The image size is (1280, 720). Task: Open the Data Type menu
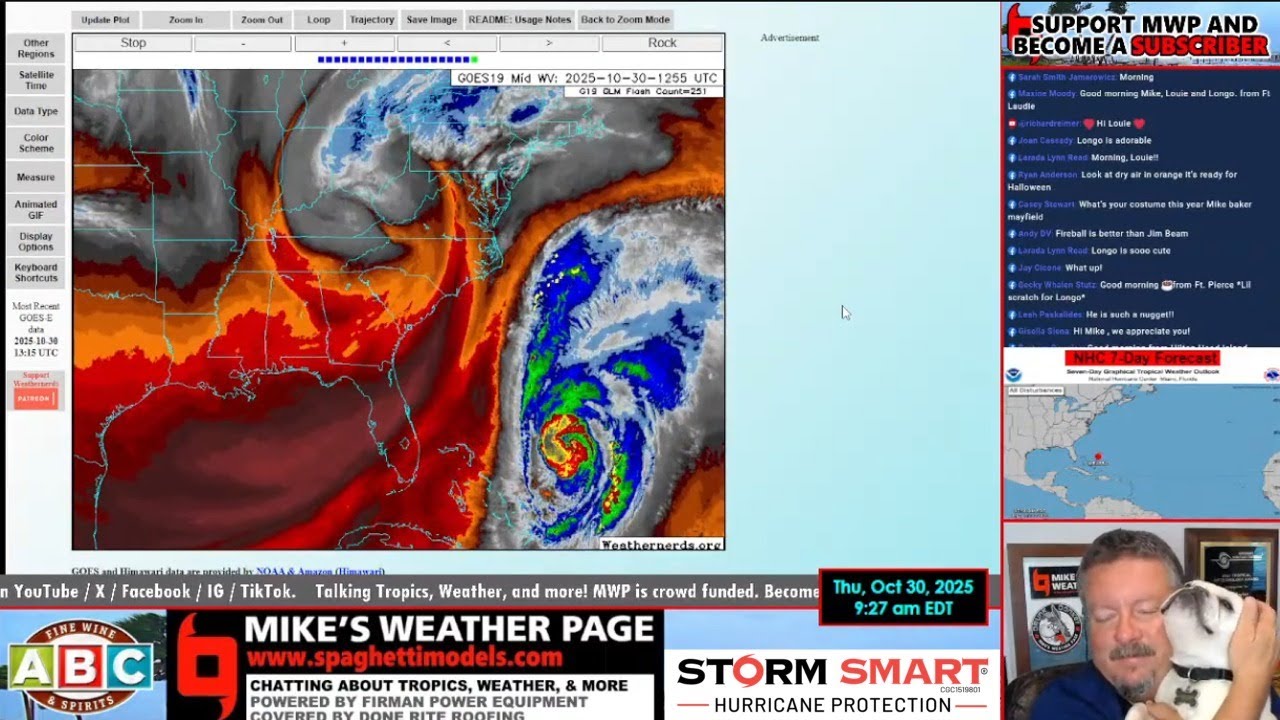pos(36,111)
